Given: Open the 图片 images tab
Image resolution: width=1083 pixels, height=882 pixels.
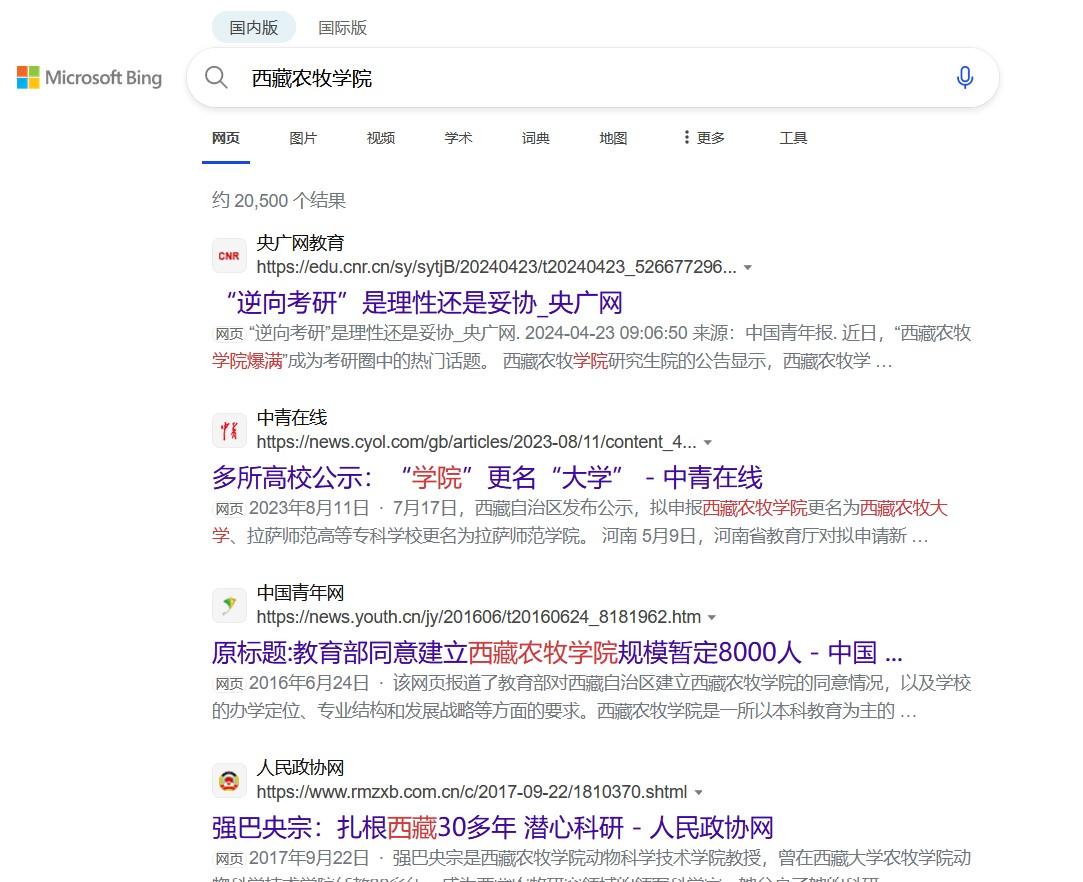Looking at the screenshot, I should coord(303,138).
